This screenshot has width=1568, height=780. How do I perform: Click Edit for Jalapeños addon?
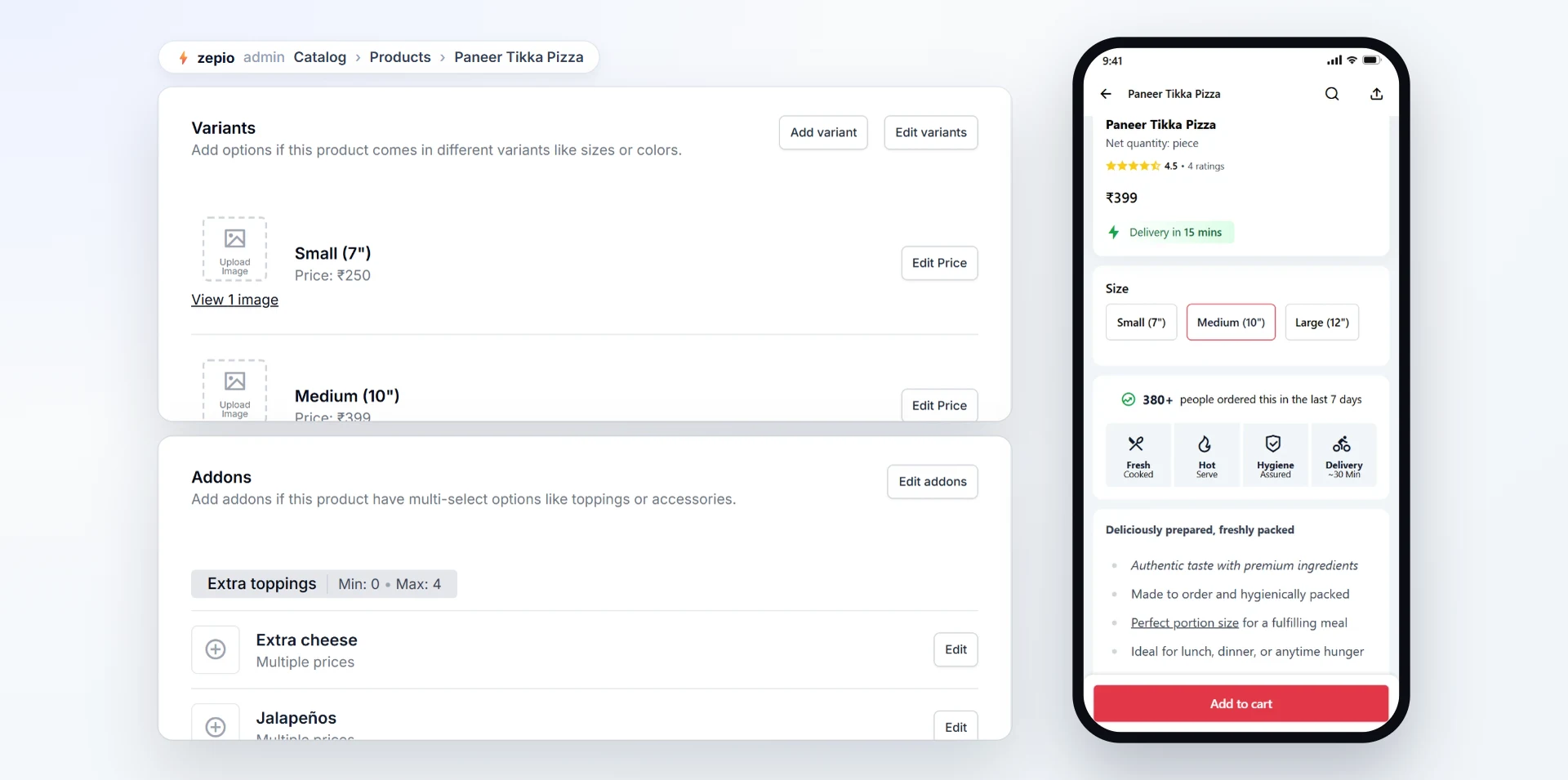click(955, 726)
